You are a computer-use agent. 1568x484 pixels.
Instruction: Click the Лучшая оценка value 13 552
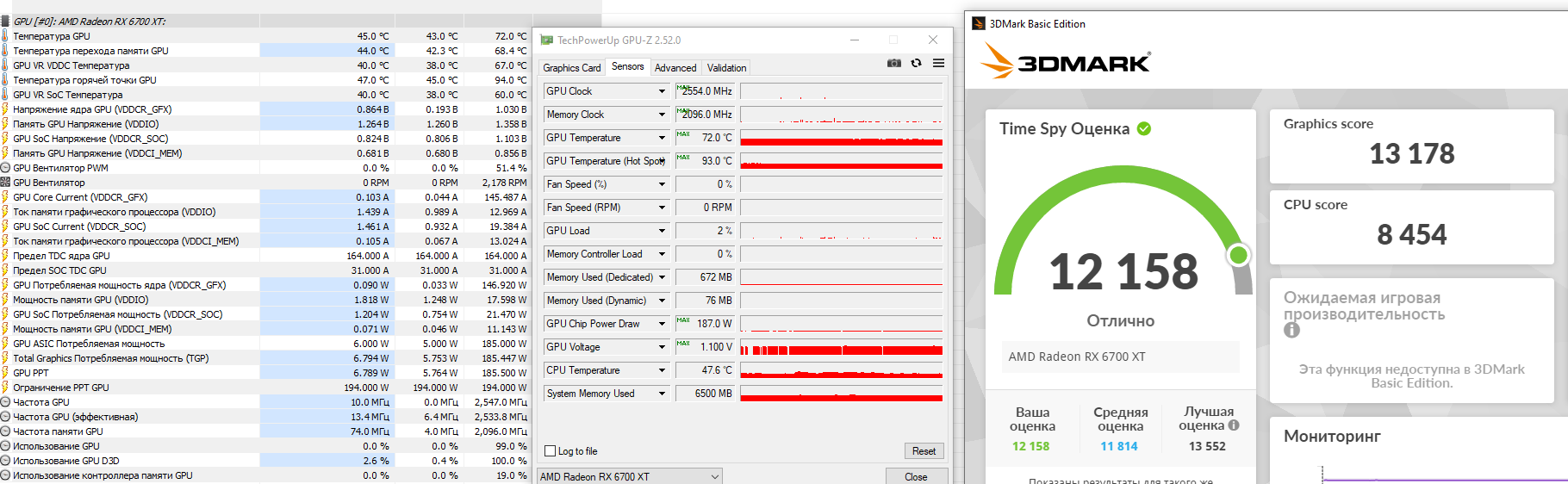[1207, 446]
